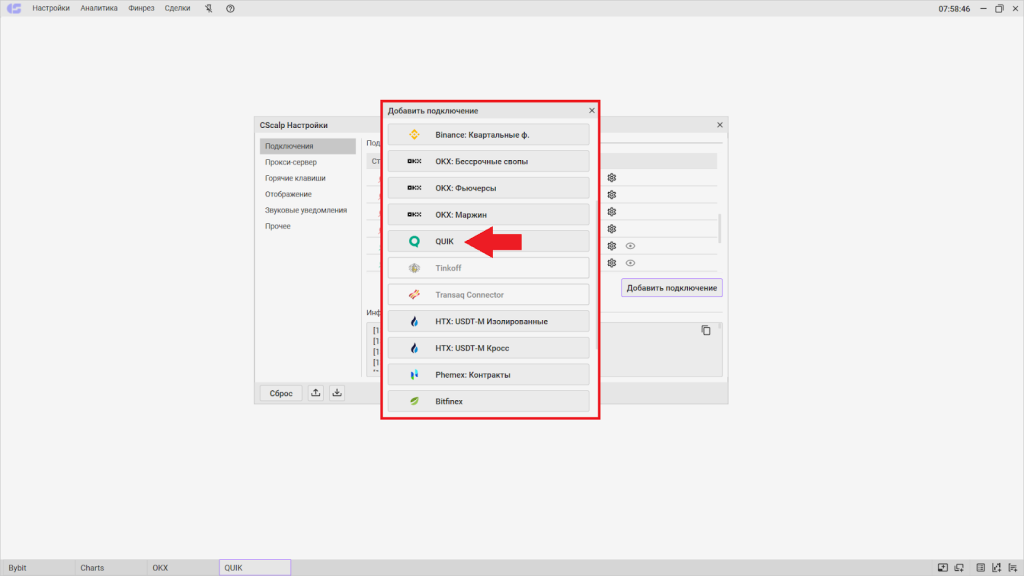The width and height of the screenshot is (1024, 576).
Task: Click the HTX: USDT-M Изолированные flame icon
Action: pyautogui.click(x=414, y=321)
